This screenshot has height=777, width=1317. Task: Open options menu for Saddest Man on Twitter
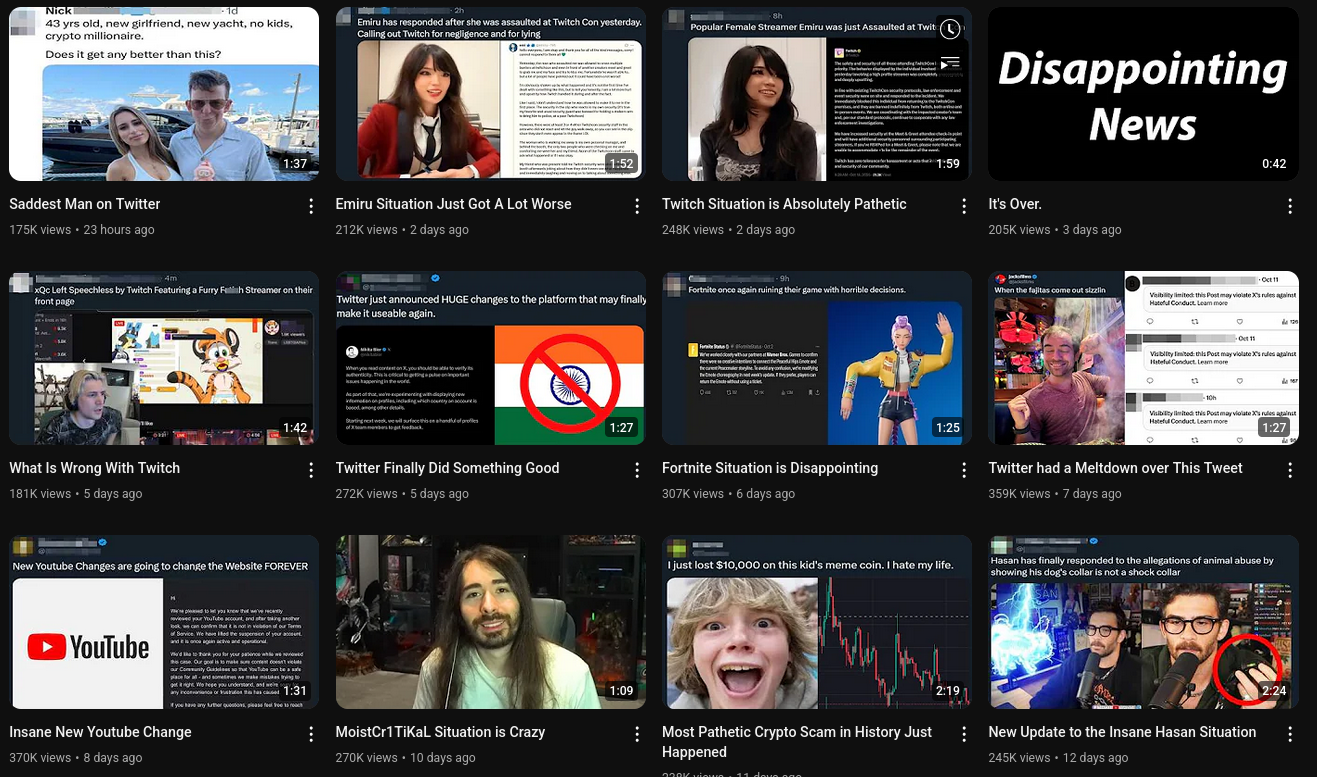click(311, 206)
